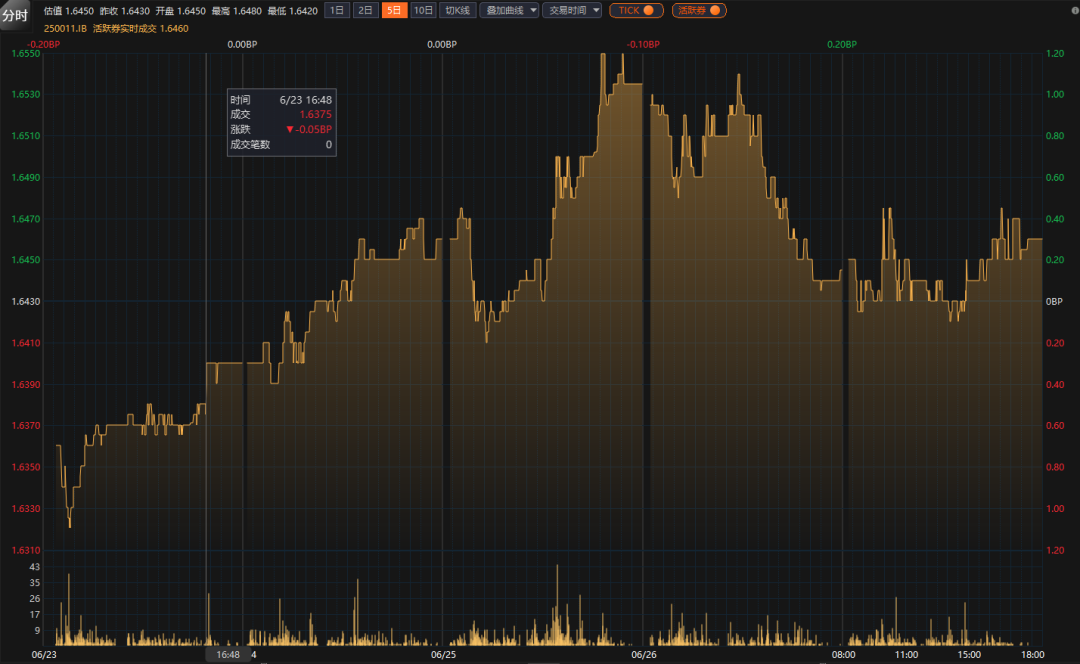This screenshot has width=1080, height=664.
Task: Click the 0BP right-axis baseline label
Action: (1054, 301)
